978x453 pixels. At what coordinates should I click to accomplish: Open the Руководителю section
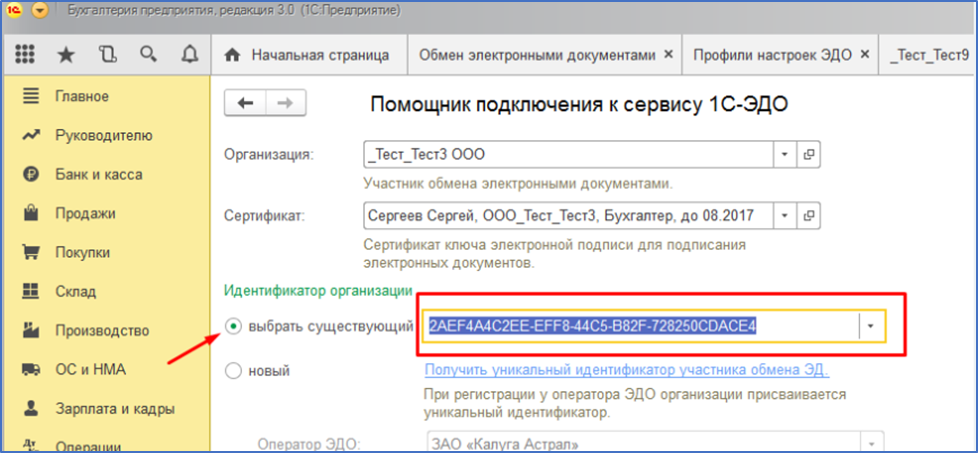106,135
